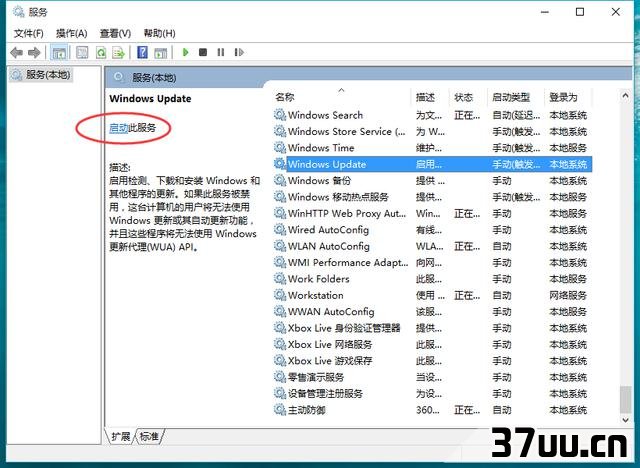This screenshot has height=468, width=640.
Task: Click the gear icon beside Windows Time
Action: coord(280,148)
